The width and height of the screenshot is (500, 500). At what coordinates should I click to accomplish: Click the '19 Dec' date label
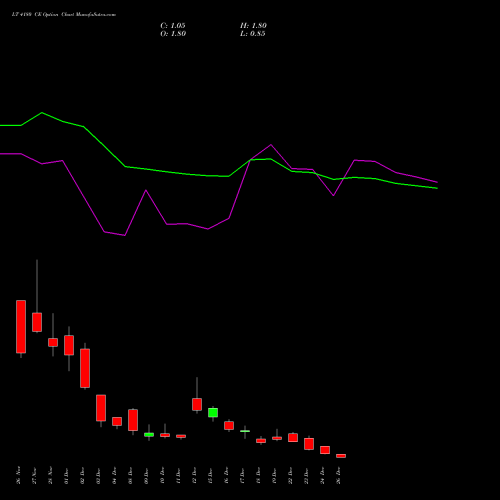274,475
